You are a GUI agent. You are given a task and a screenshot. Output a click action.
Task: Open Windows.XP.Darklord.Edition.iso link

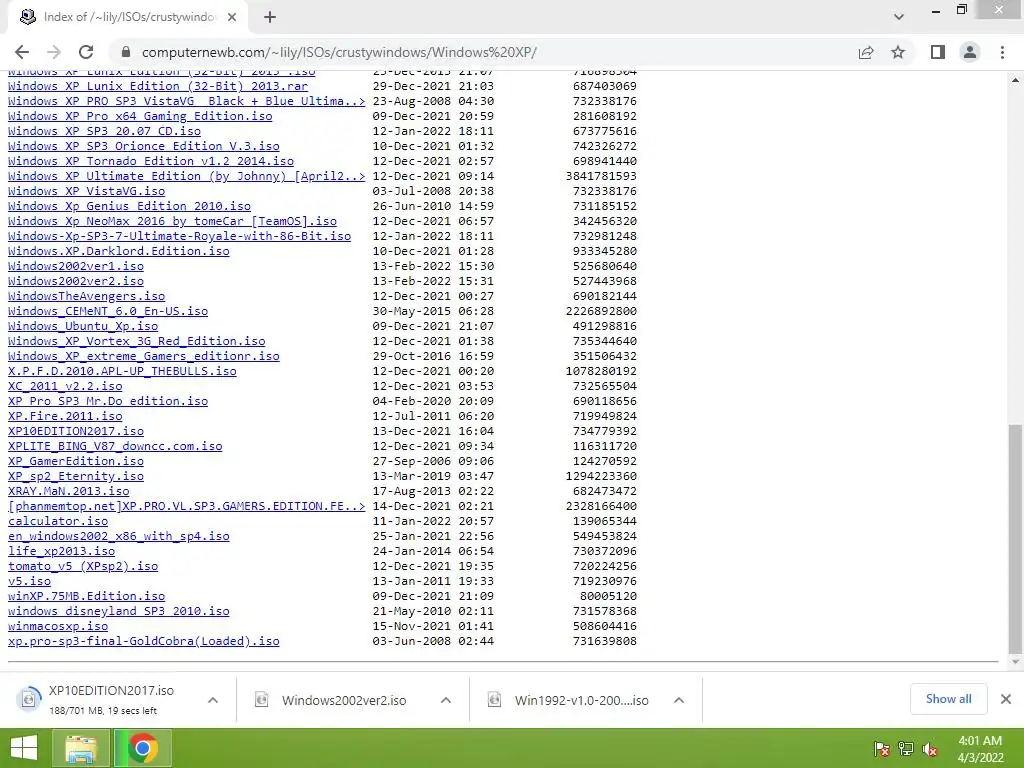point(118,251)
